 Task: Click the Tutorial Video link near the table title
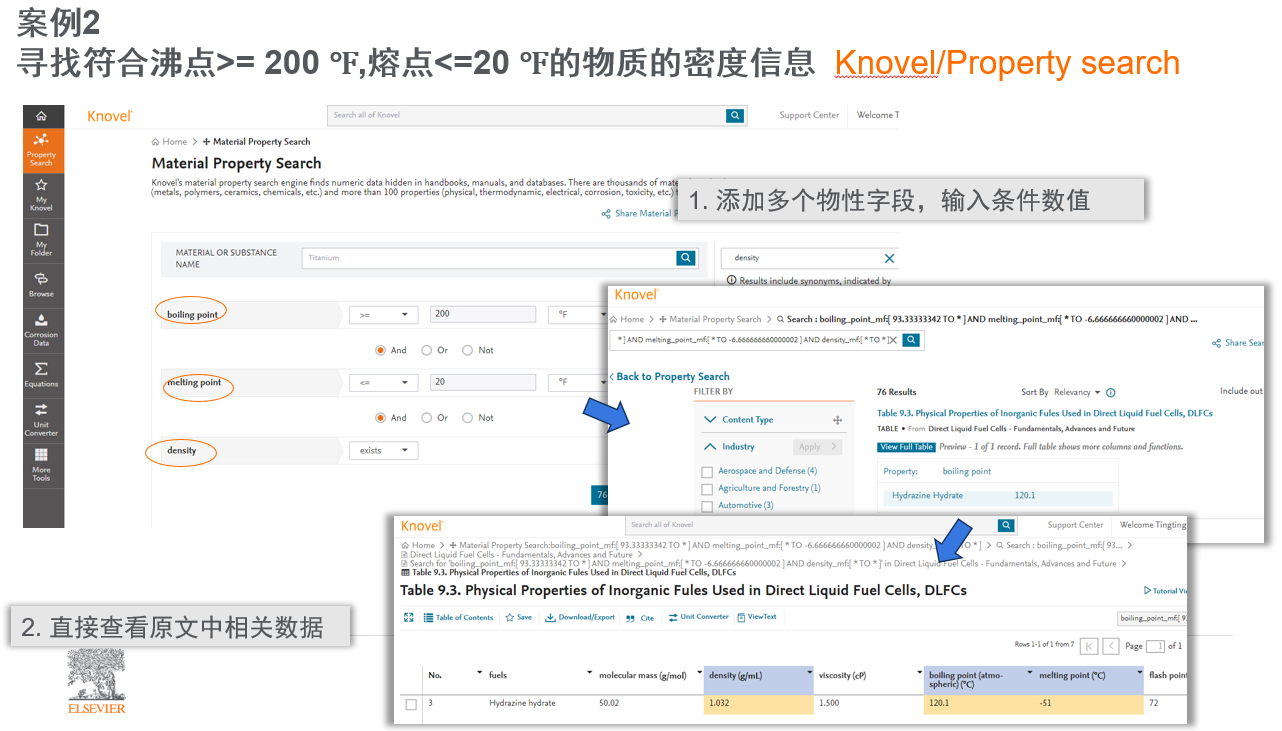point(1166,591)
